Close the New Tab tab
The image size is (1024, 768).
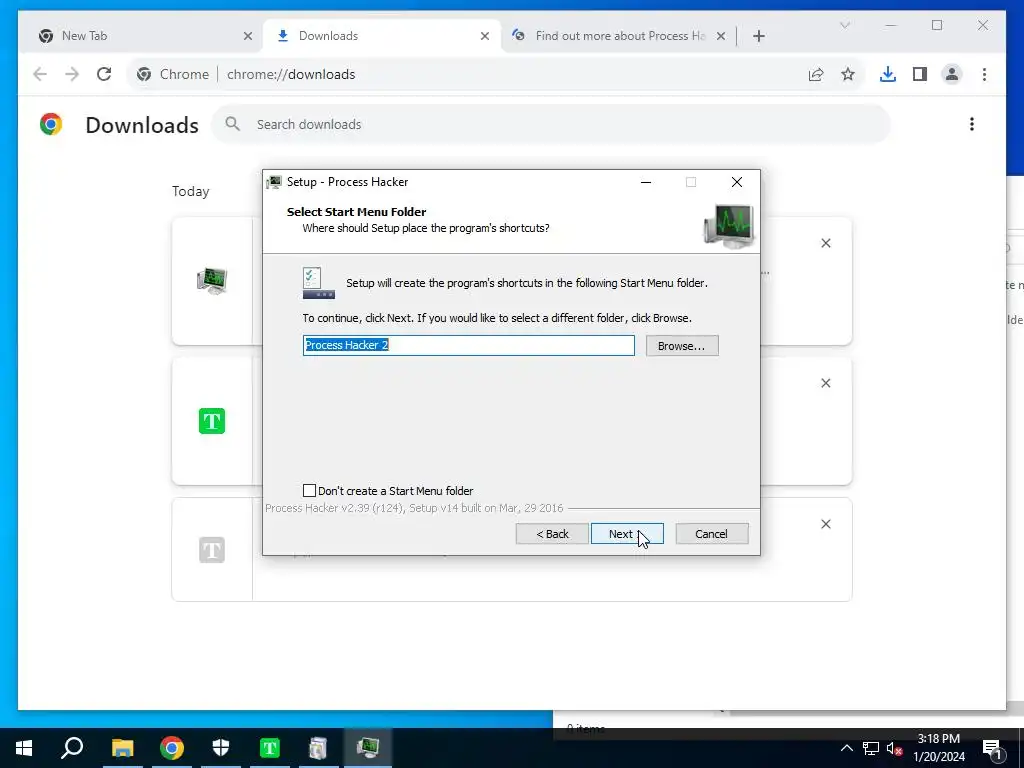pyautogui.click(x=248, y=36)
